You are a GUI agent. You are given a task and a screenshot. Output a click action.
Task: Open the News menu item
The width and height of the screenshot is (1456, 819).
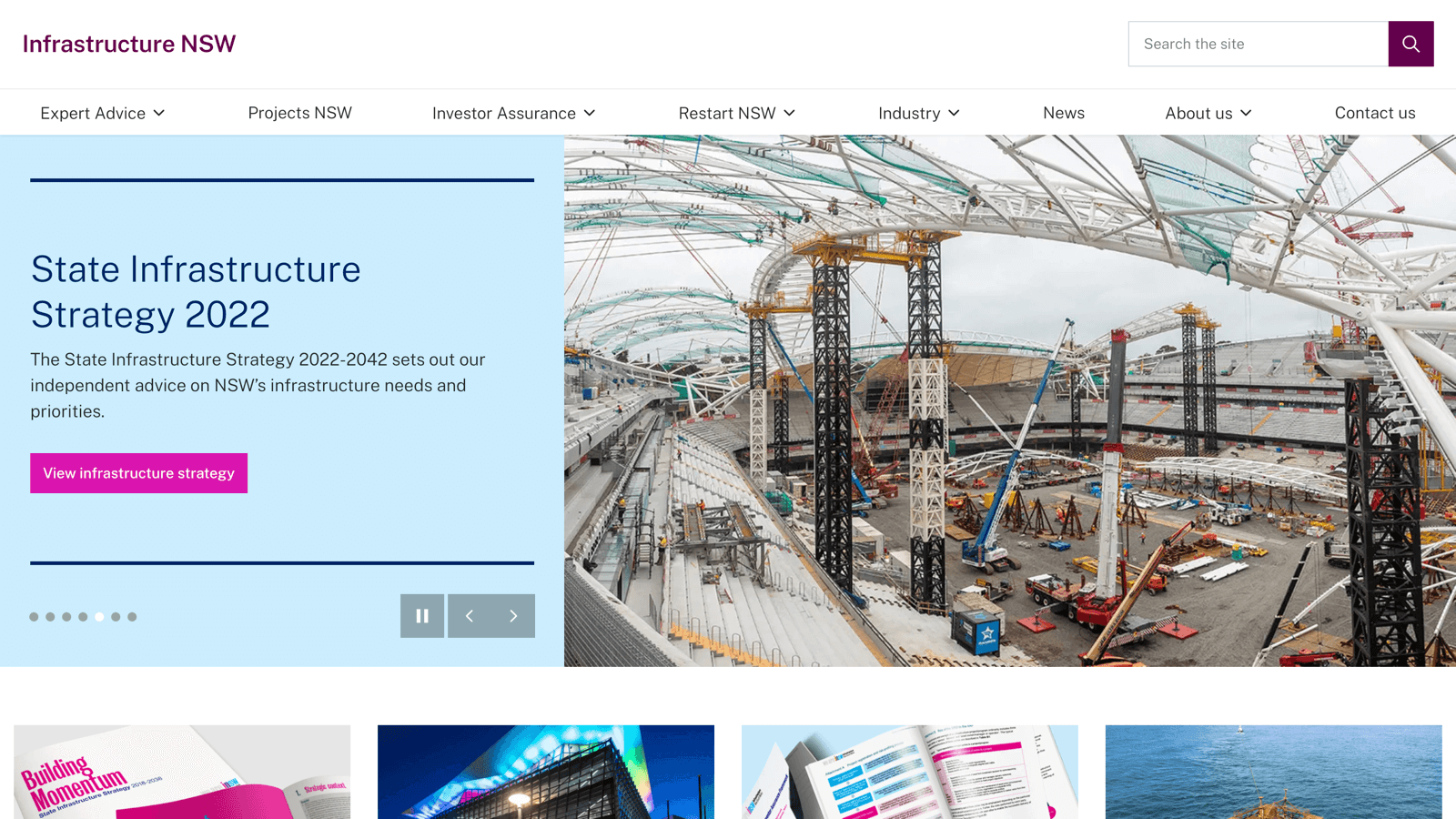coord(1063,113)
